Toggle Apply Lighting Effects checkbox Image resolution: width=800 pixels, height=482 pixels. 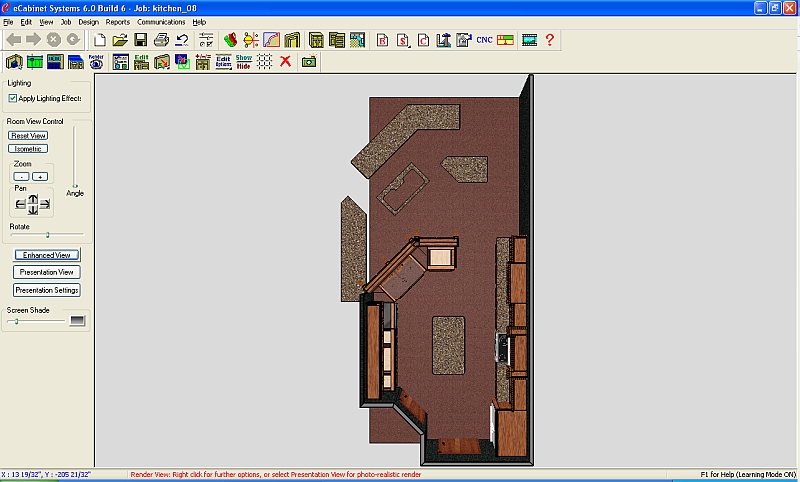click(x=13, y=98)
